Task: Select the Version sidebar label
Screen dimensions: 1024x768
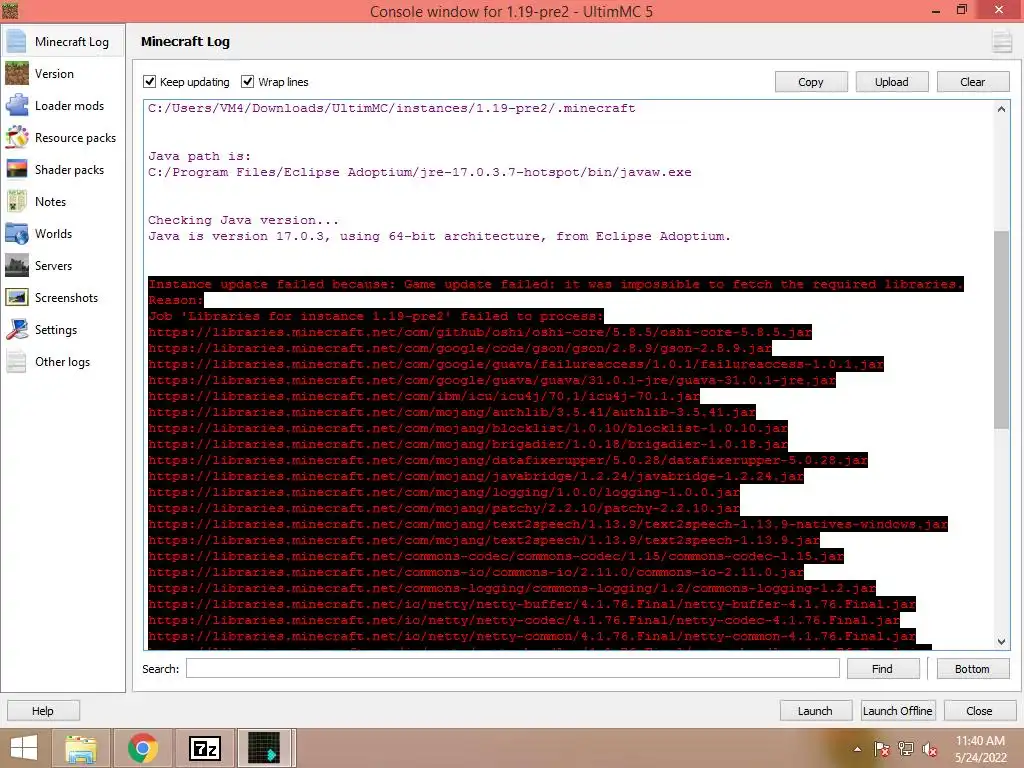Action: (x=54, y=73)
